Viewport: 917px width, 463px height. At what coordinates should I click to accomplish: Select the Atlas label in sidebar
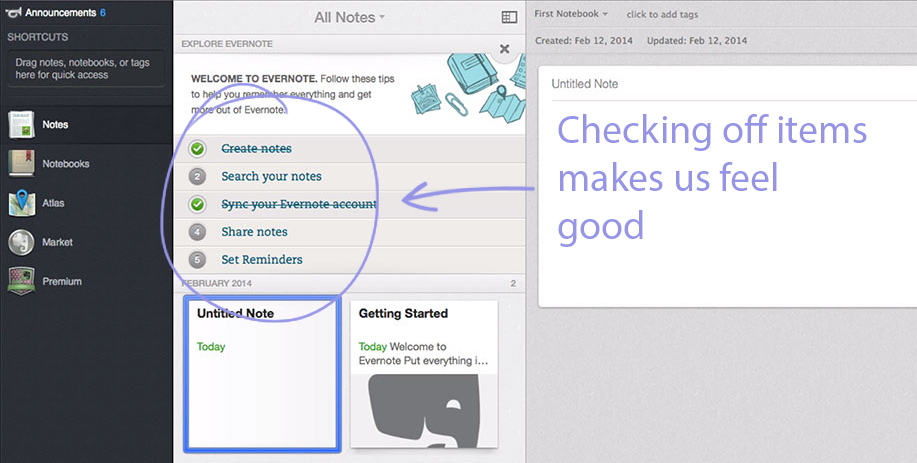tap(53, 203)
